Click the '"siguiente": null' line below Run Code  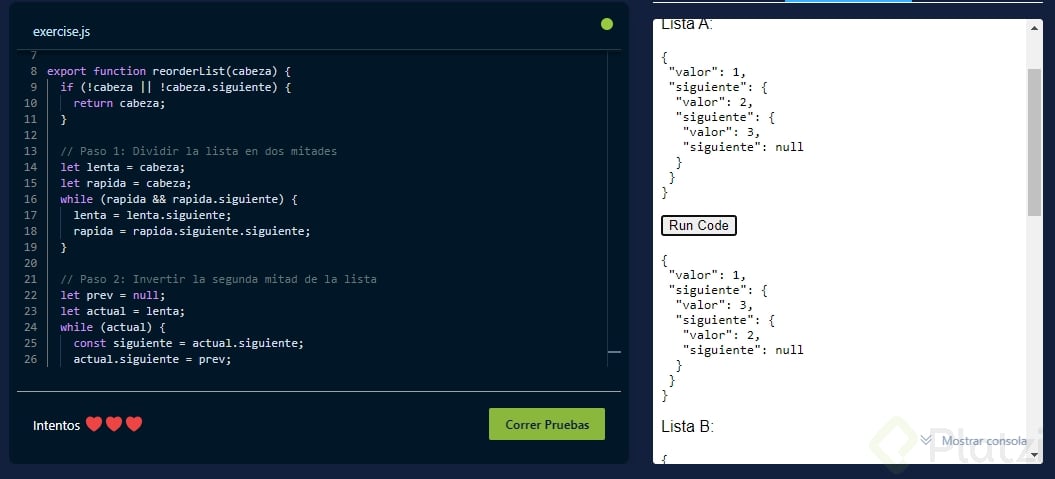point(743,350)
